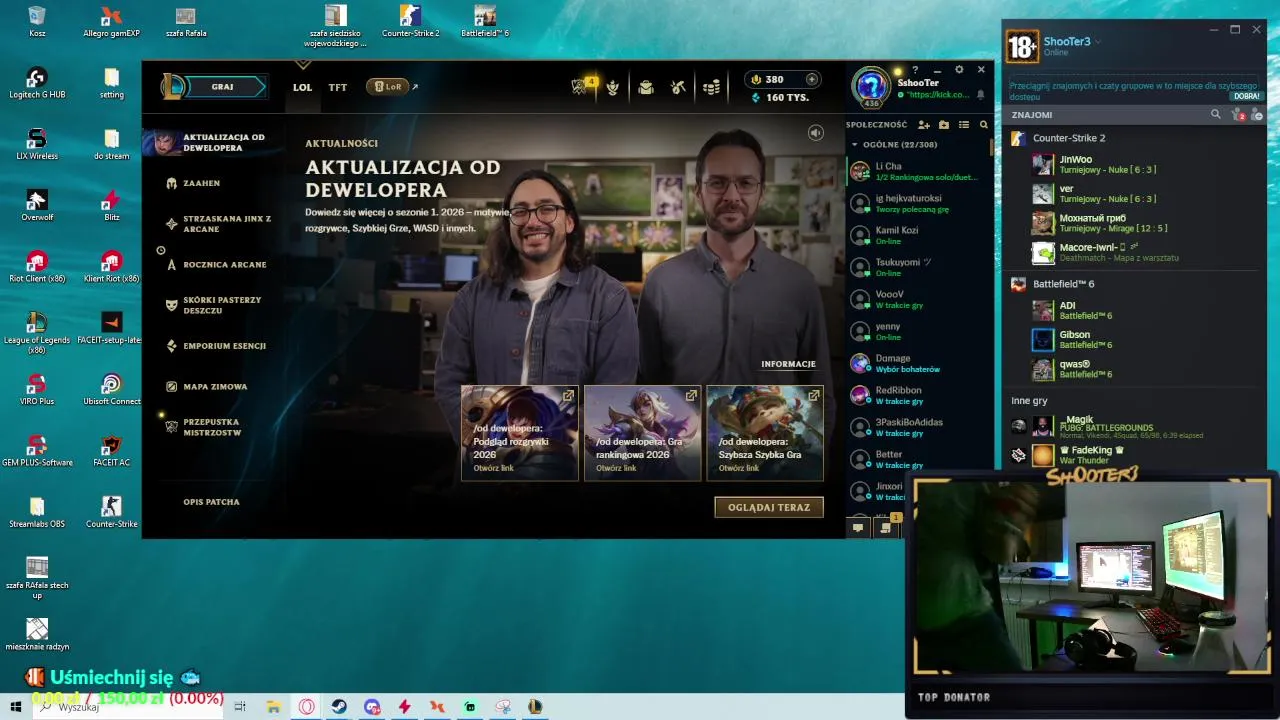Select Aktualizacja od dewelopera in sidebar
Image resolution: width=1280 pixels, height=720 pixels.
click(x=212, y=142)
